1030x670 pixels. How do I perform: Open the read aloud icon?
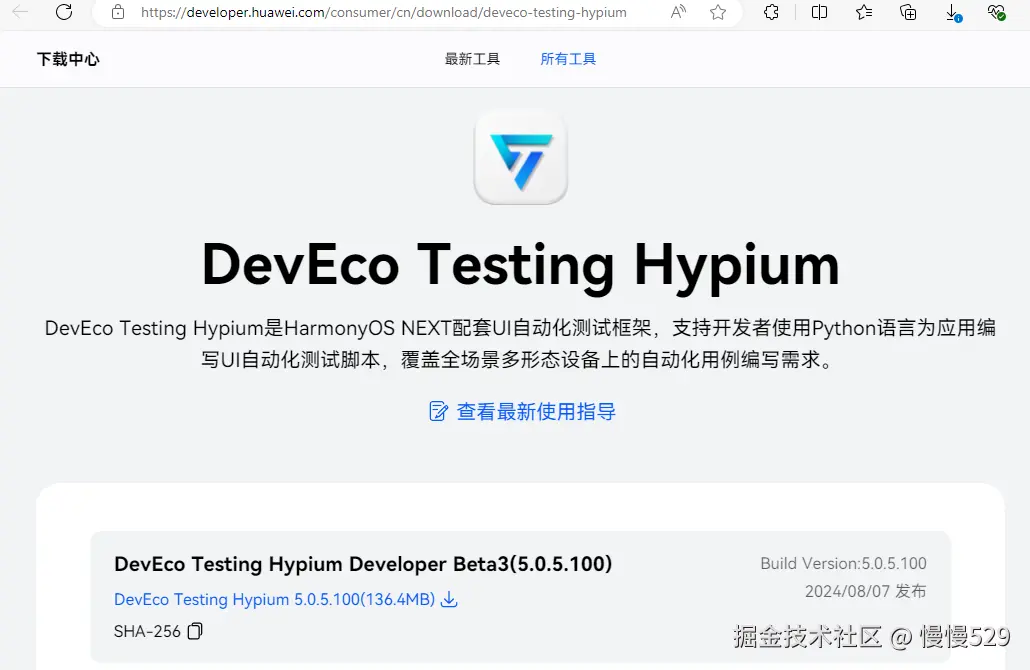(679, 12)
